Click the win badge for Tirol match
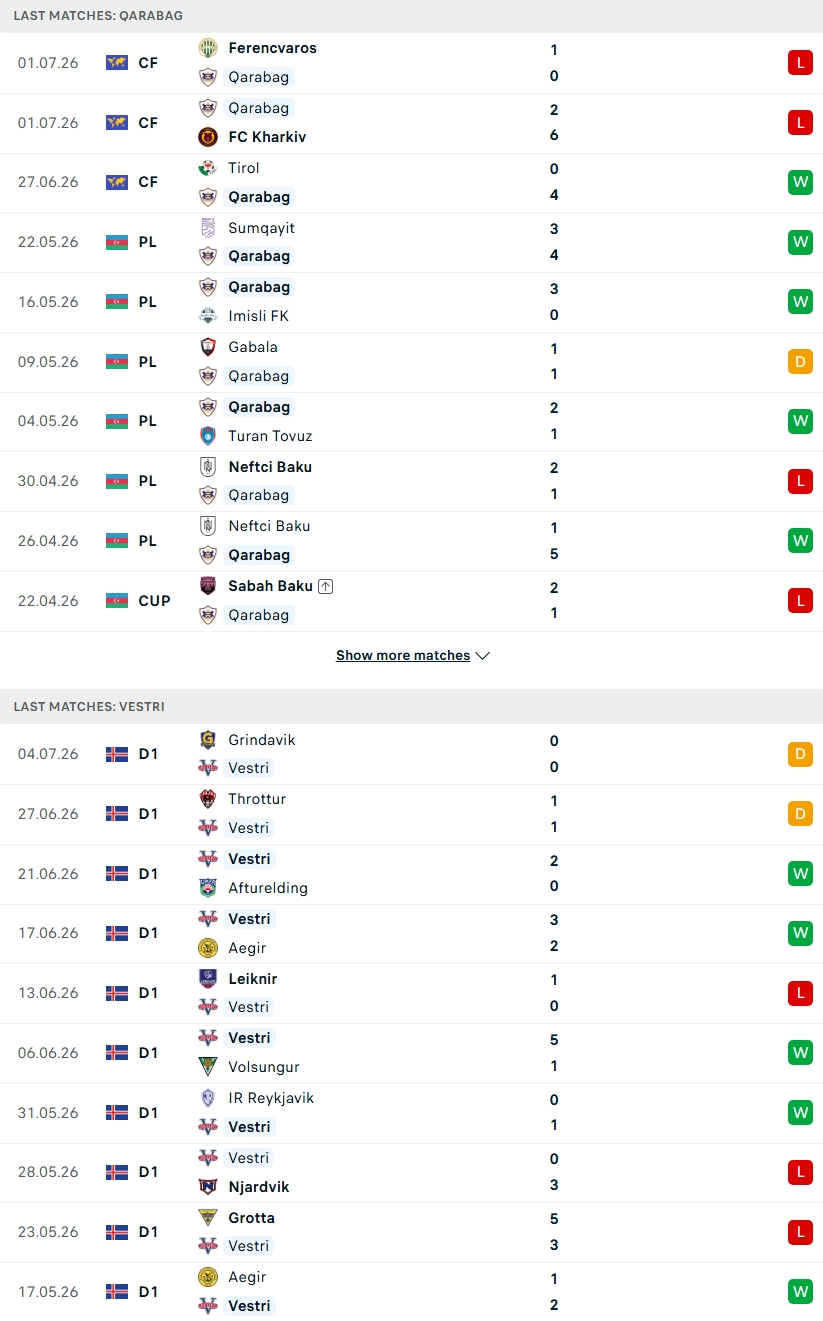 [800, 182]
